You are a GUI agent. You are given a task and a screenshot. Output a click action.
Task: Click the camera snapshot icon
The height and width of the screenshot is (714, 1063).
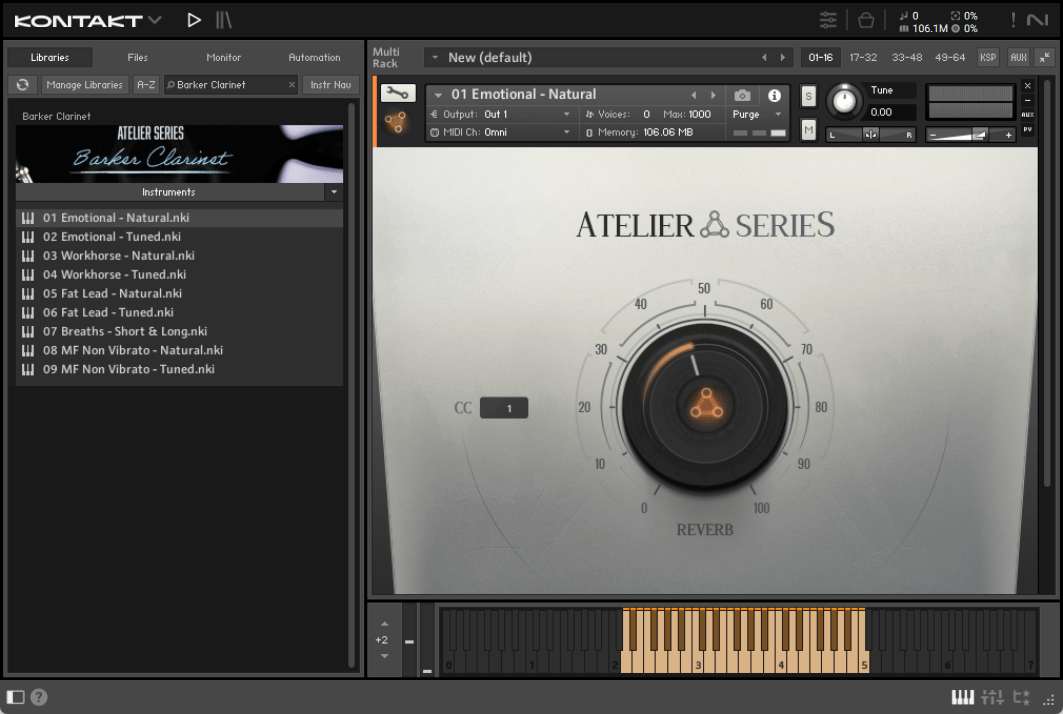click(x=742, y=95)
